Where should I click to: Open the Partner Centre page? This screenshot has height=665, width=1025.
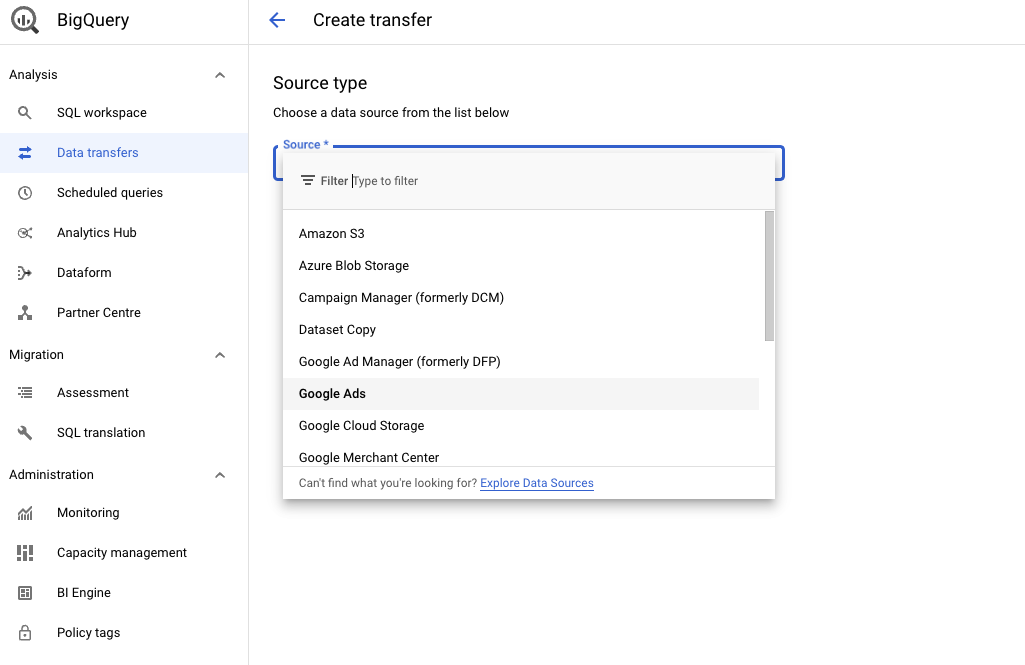tap(99, 312)
